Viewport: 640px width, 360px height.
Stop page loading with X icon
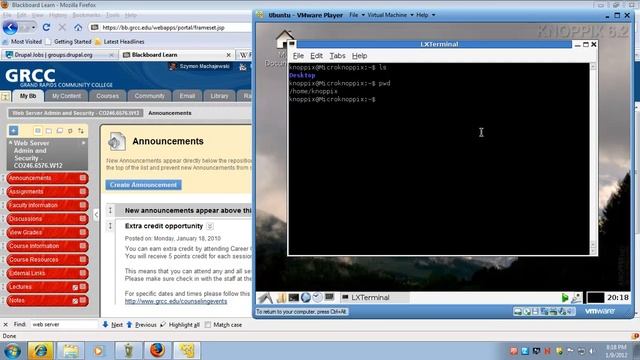click(x=62, y=27)
